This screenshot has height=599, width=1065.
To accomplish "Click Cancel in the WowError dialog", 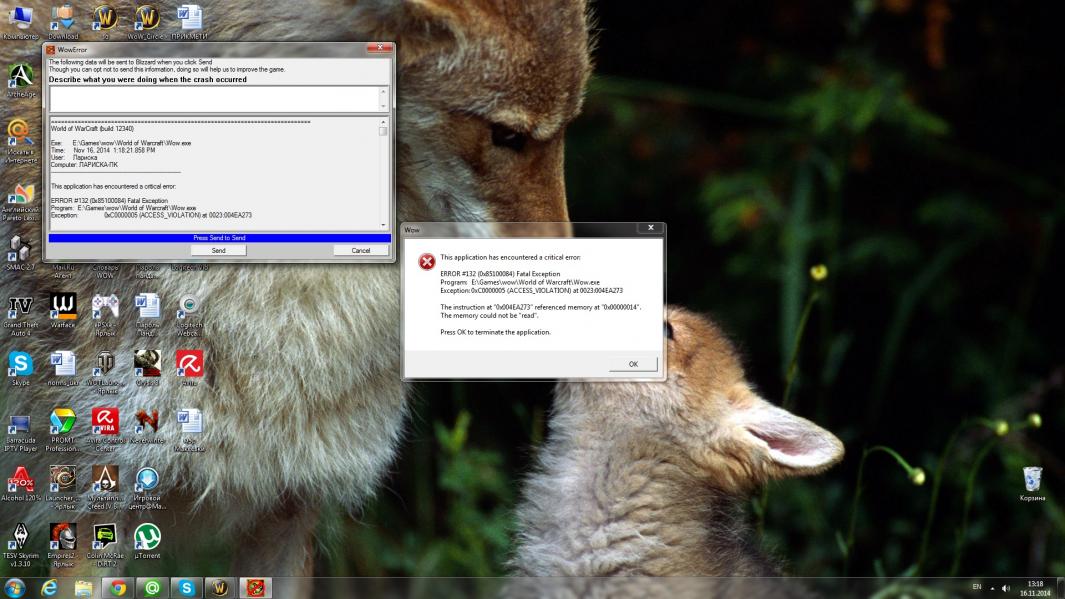I will pyautogui.click(x=360, y=251).
